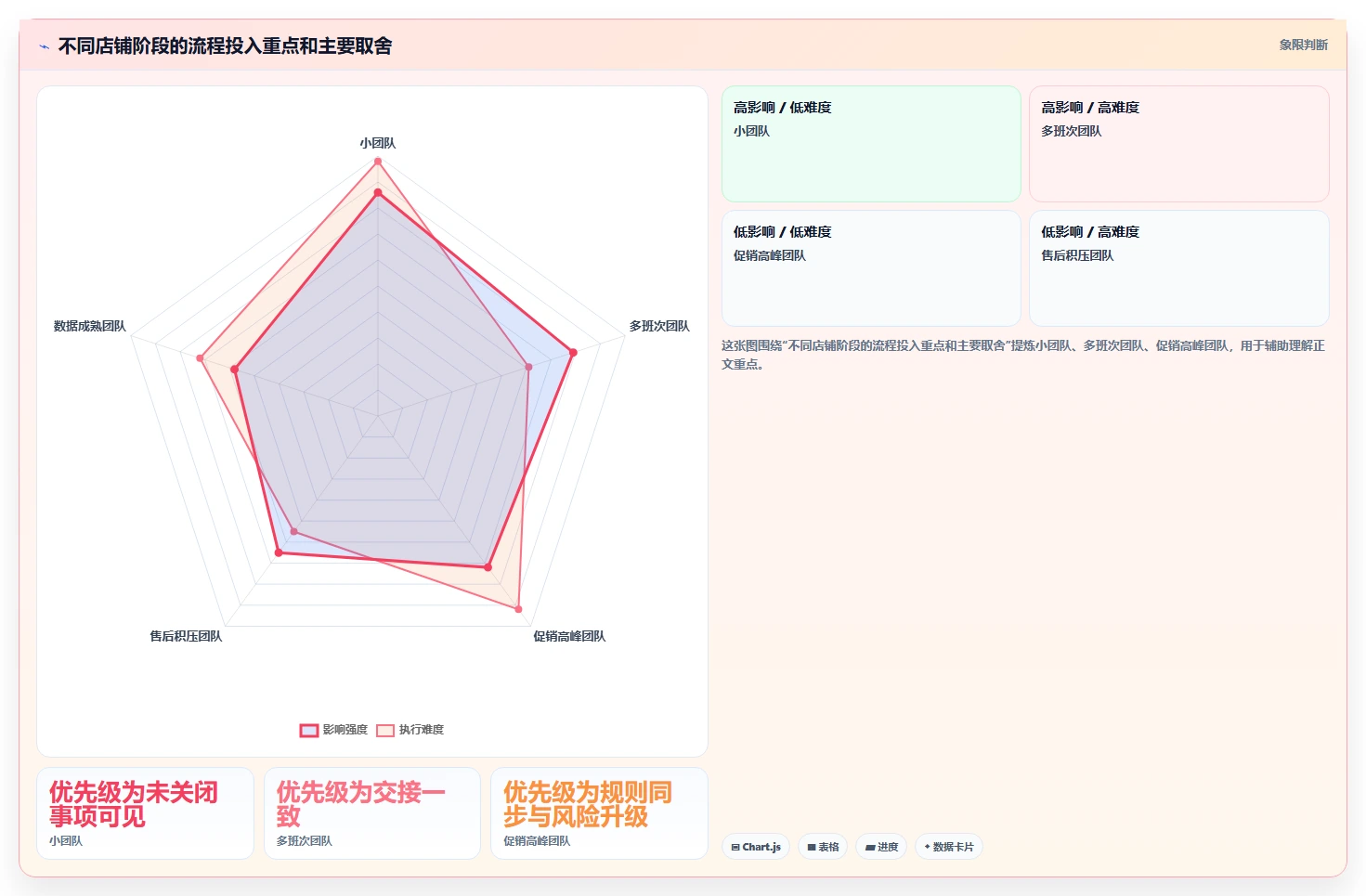The image size is (1366, 896).
Task: Click the 象限判断 tag in the header
Action: (x=1303, y=45)
